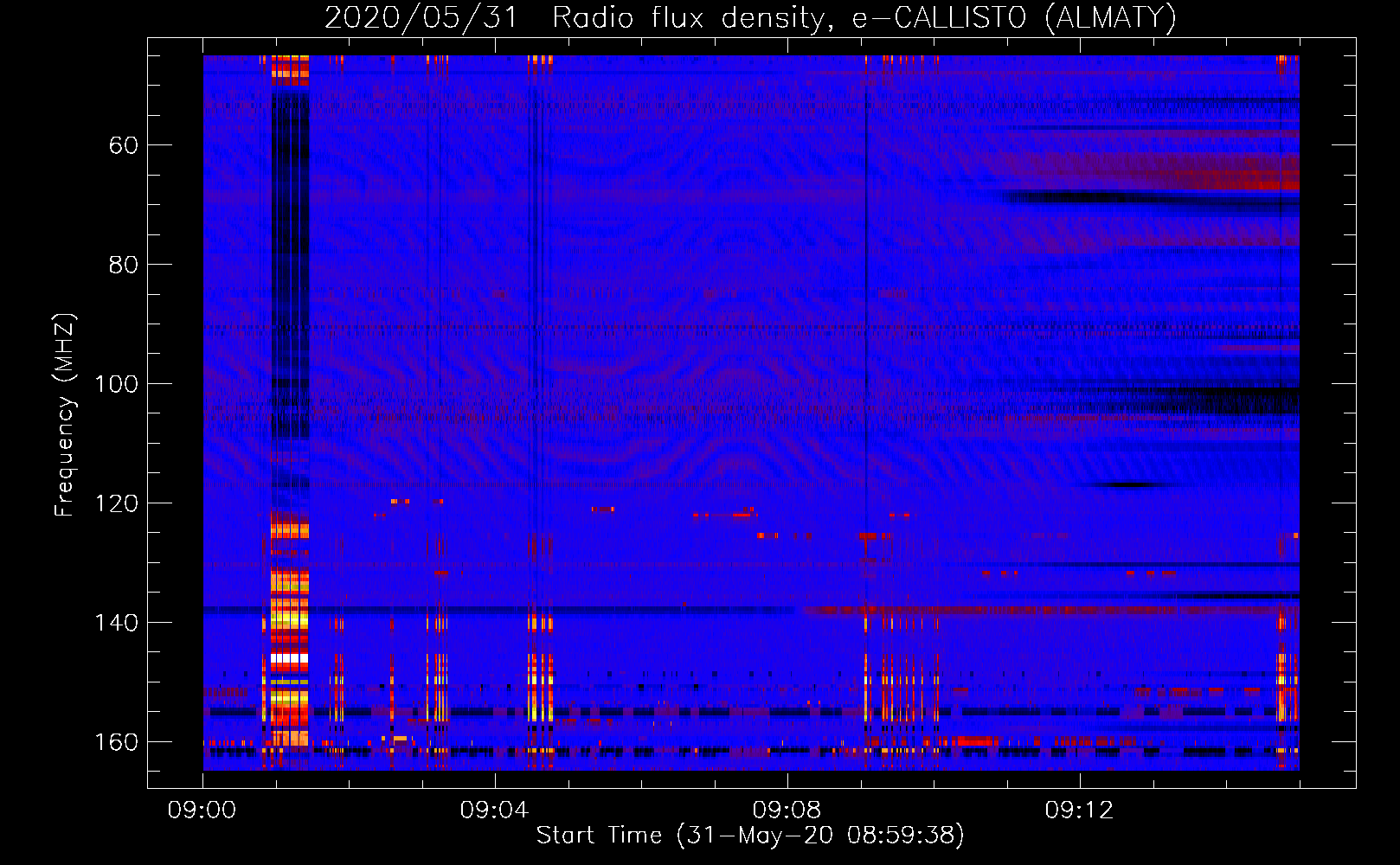The width and height of the screenshot is (1400, 865).
Task: Click the 09:04 time tick label
Action: click(494, 810)
